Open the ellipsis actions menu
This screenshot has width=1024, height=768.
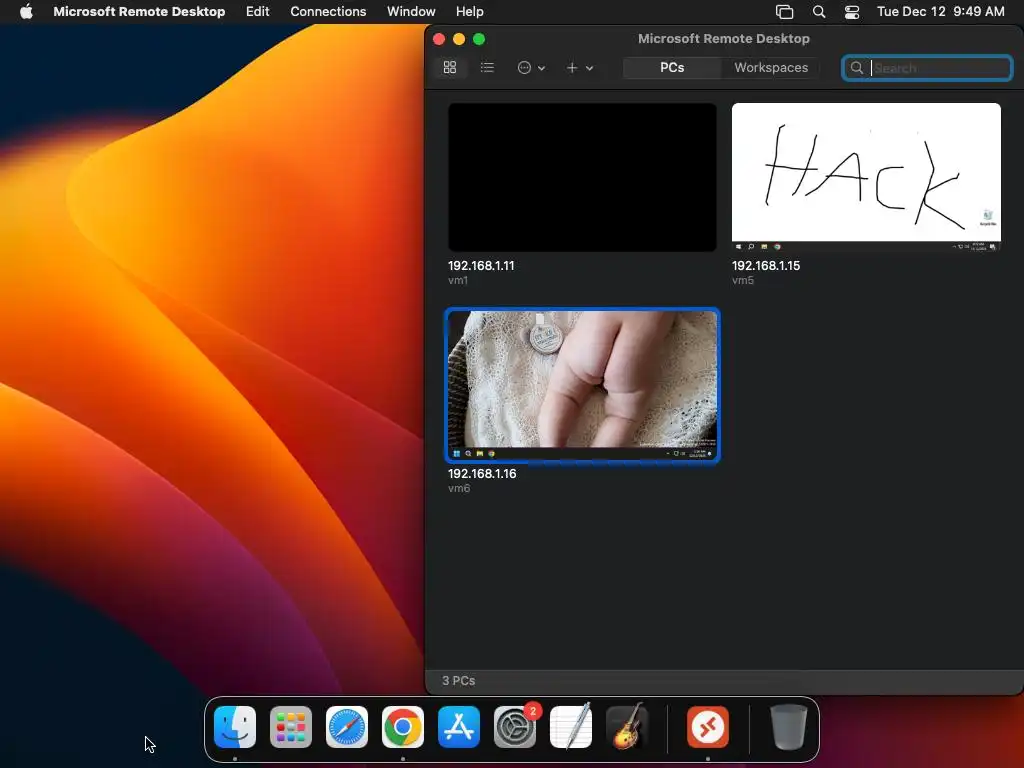pos(531,67)
